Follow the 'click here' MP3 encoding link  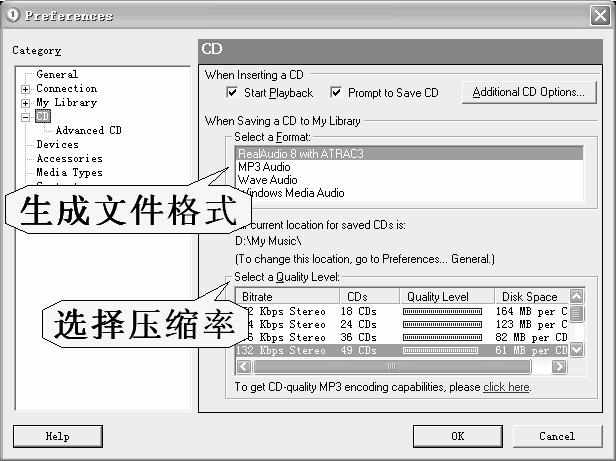(506, 387)
